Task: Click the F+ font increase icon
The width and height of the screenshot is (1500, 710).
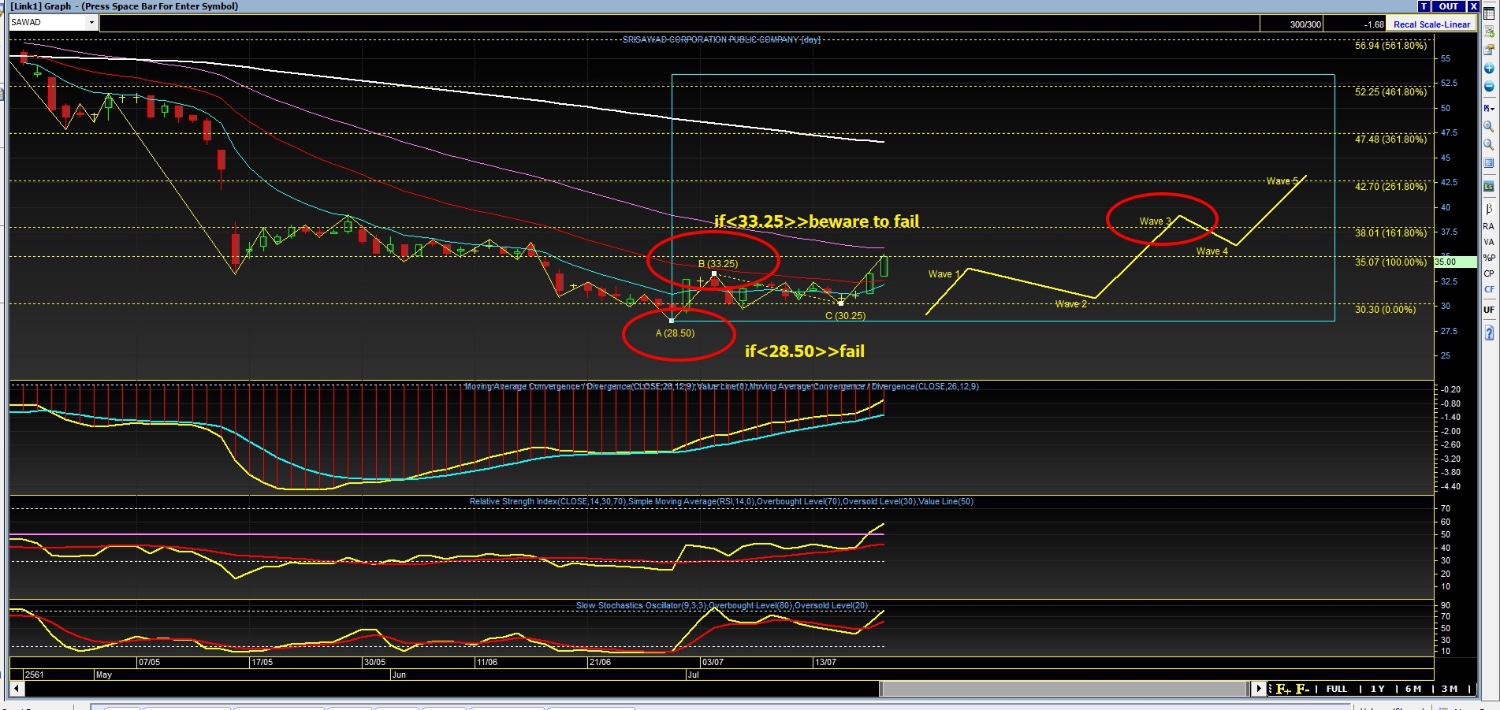Action: point(1283,689)
